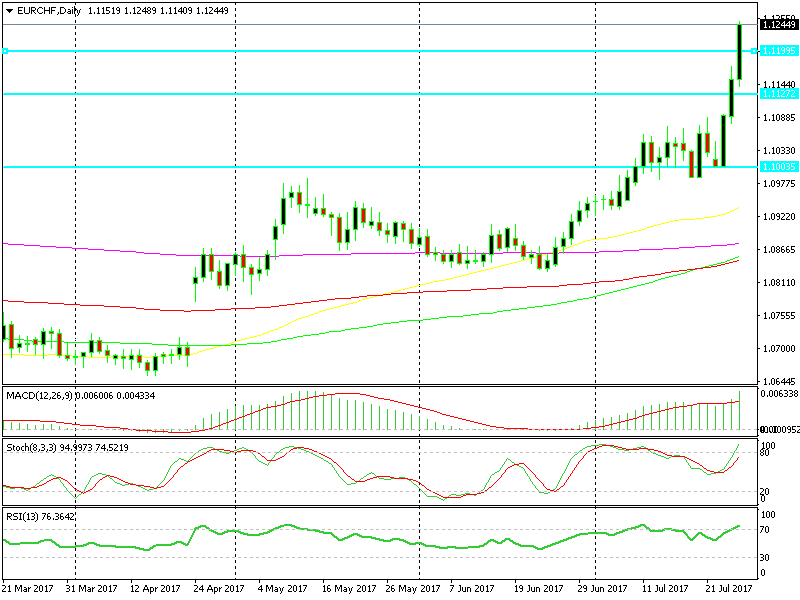The width and height of the screenshot is (800, 600).
Task: Click the 16 May 2017 date label
Action: pyautogui.click(x=349, y=589)
